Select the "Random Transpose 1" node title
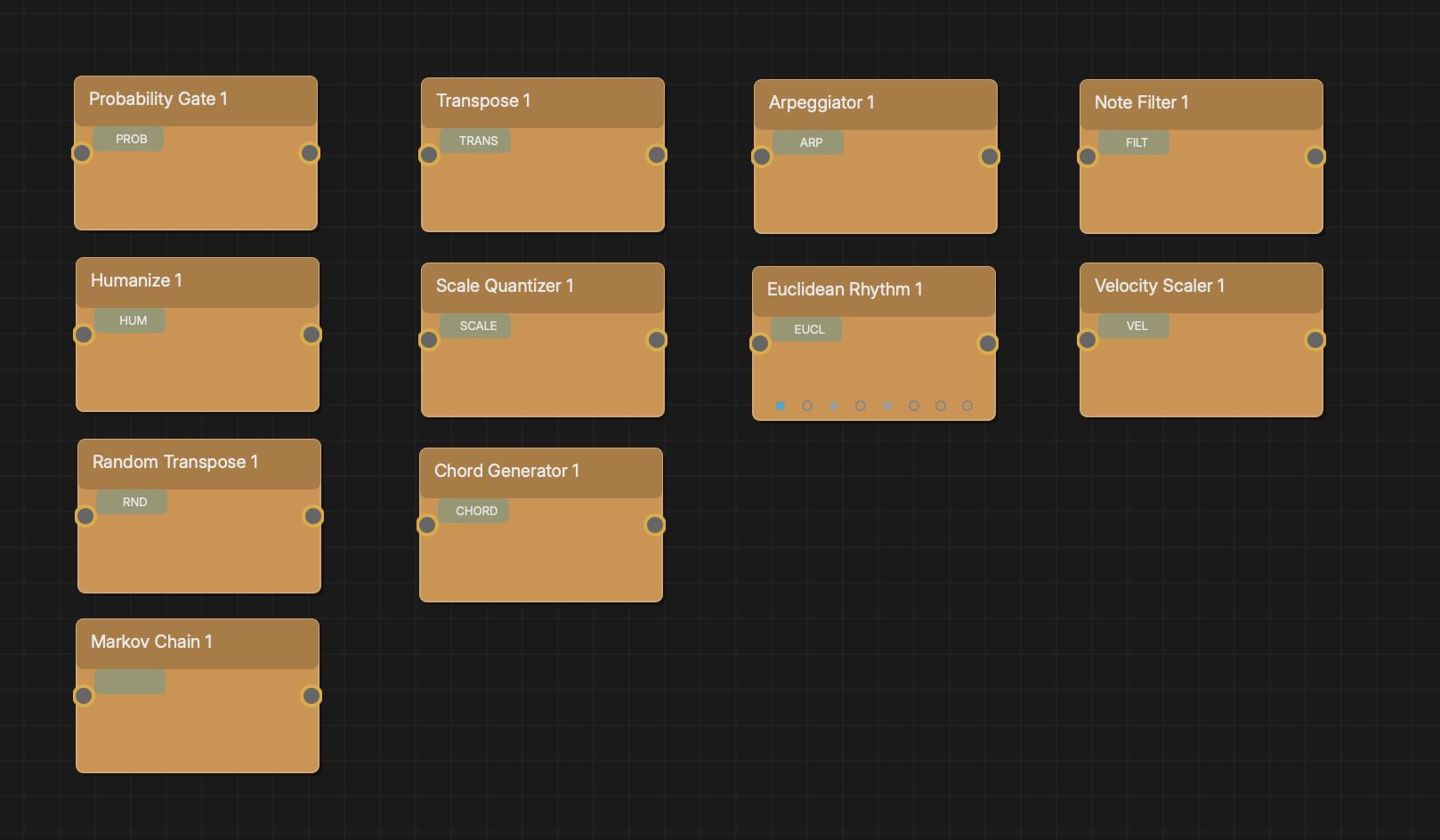Screen dimensions: 1440x840 point(175,462)
